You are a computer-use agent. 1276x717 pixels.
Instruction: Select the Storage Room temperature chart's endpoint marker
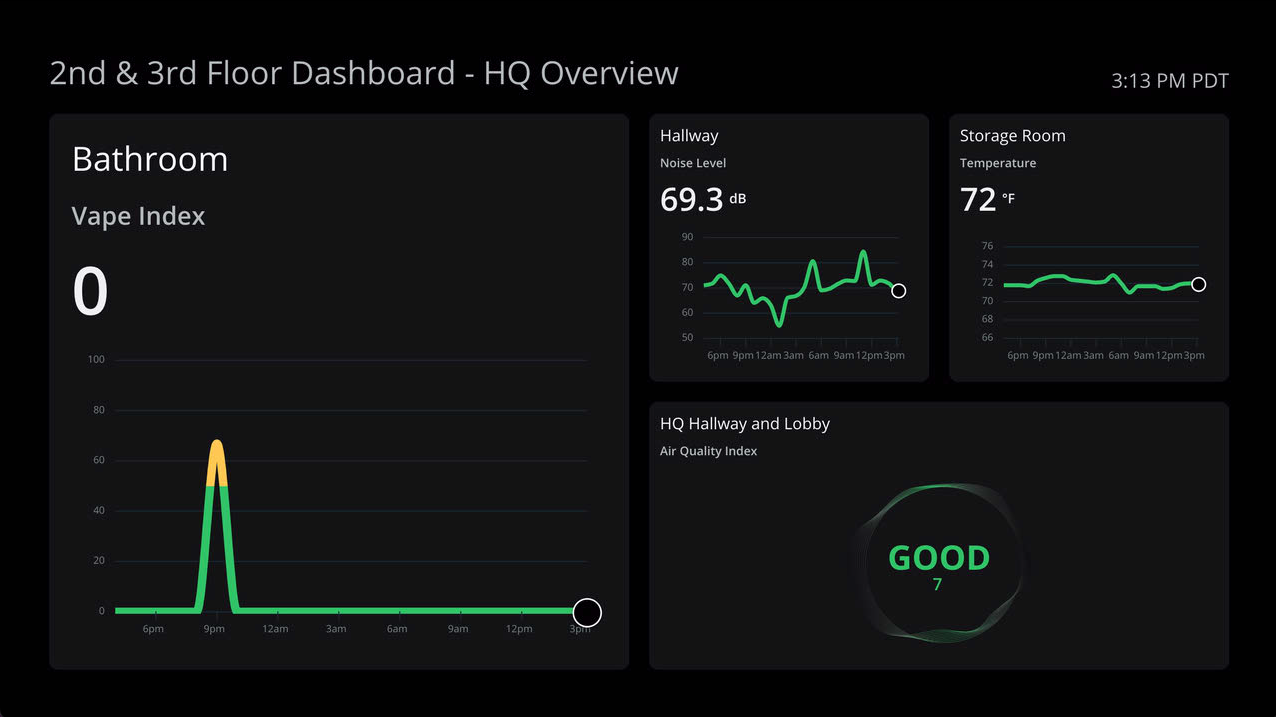pyautogui.click(x=1198, y=285)
